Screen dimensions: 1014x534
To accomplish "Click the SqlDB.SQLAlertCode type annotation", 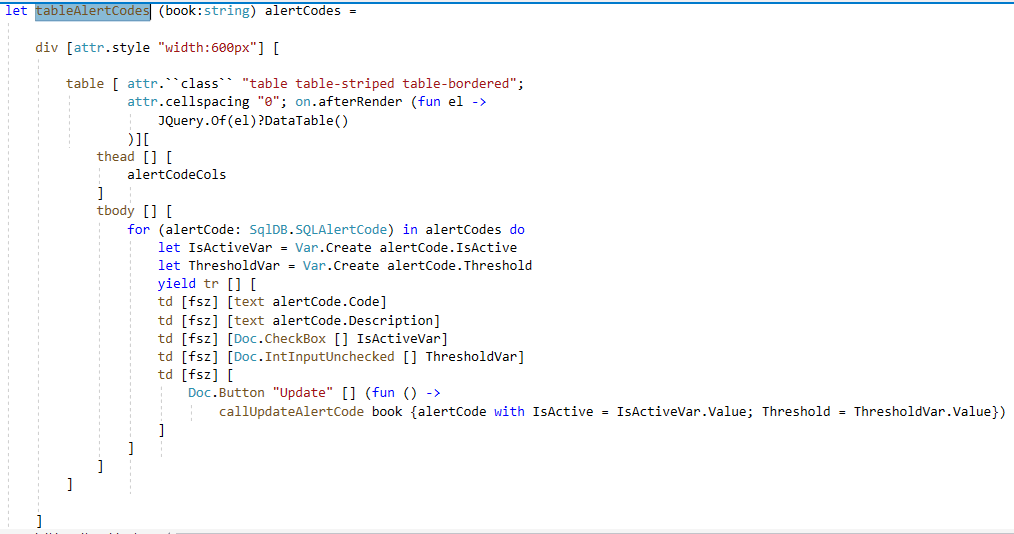I will coord(318,230).
